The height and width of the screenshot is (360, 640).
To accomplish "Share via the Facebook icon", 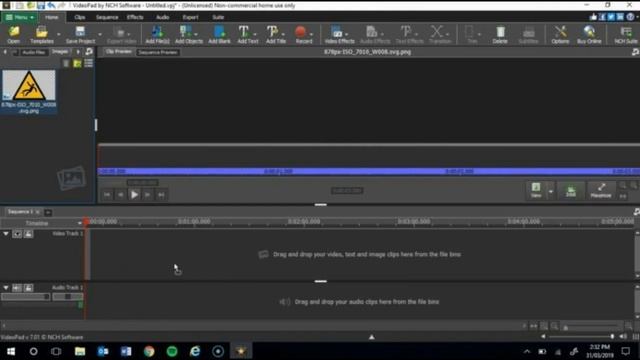I will point(602,17).
